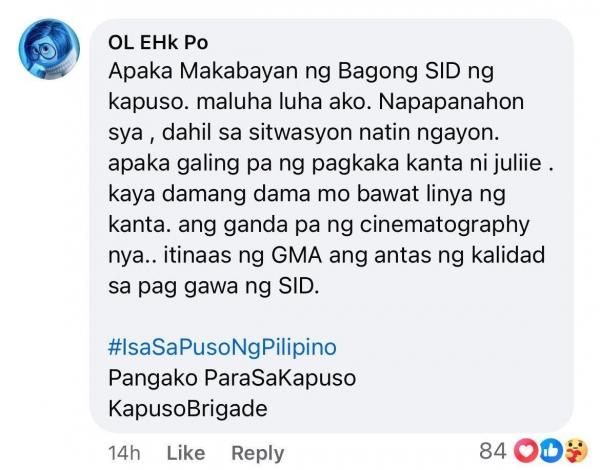Click the red heart reaction icon
Screen dimensions: 600x470
(x=527, y=451)
